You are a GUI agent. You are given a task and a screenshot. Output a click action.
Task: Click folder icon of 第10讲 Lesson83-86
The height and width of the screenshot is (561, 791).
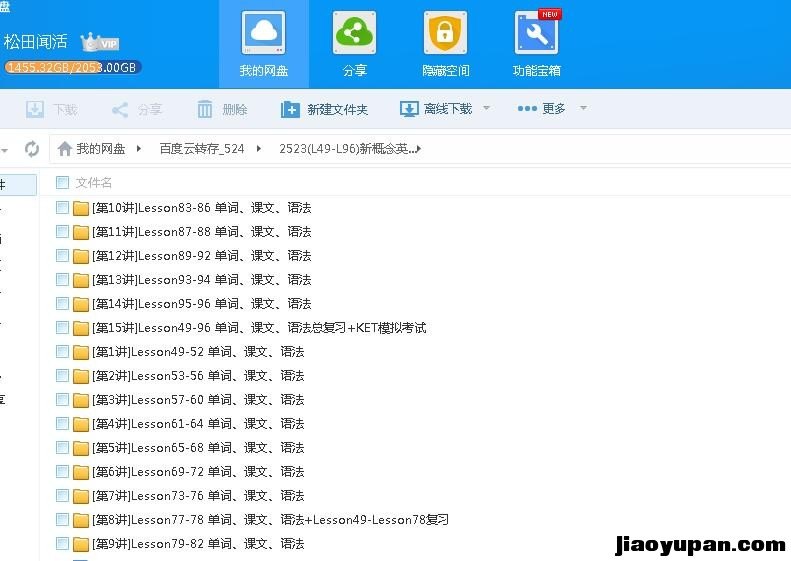tap(81, 208)
